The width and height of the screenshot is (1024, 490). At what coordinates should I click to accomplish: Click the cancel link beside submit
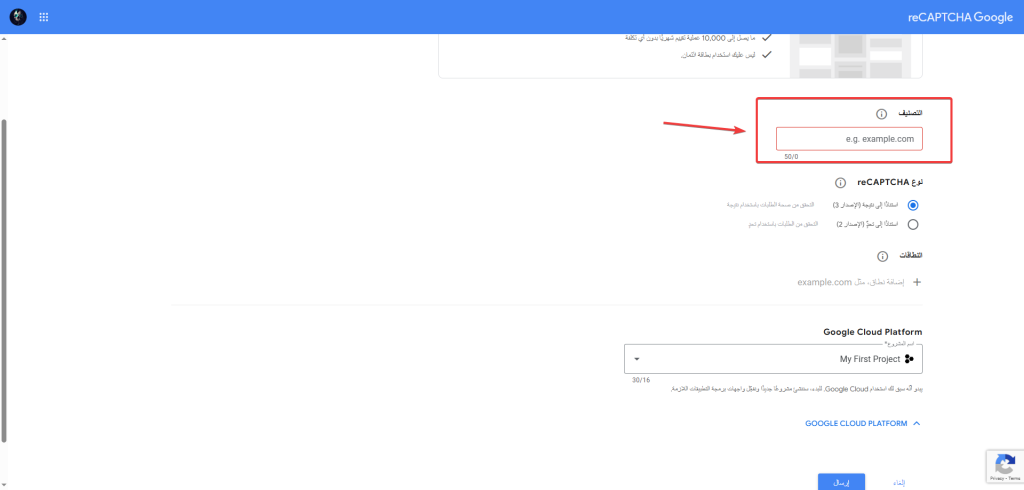click(x=898, y=482)
